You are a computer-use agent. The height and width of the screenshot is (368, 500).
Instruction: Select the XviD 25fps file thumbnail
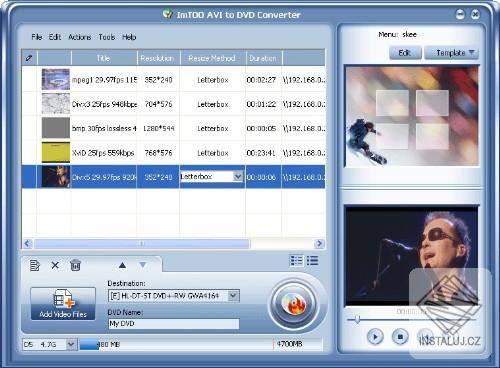pyautogui.click(x=56, y=152)
